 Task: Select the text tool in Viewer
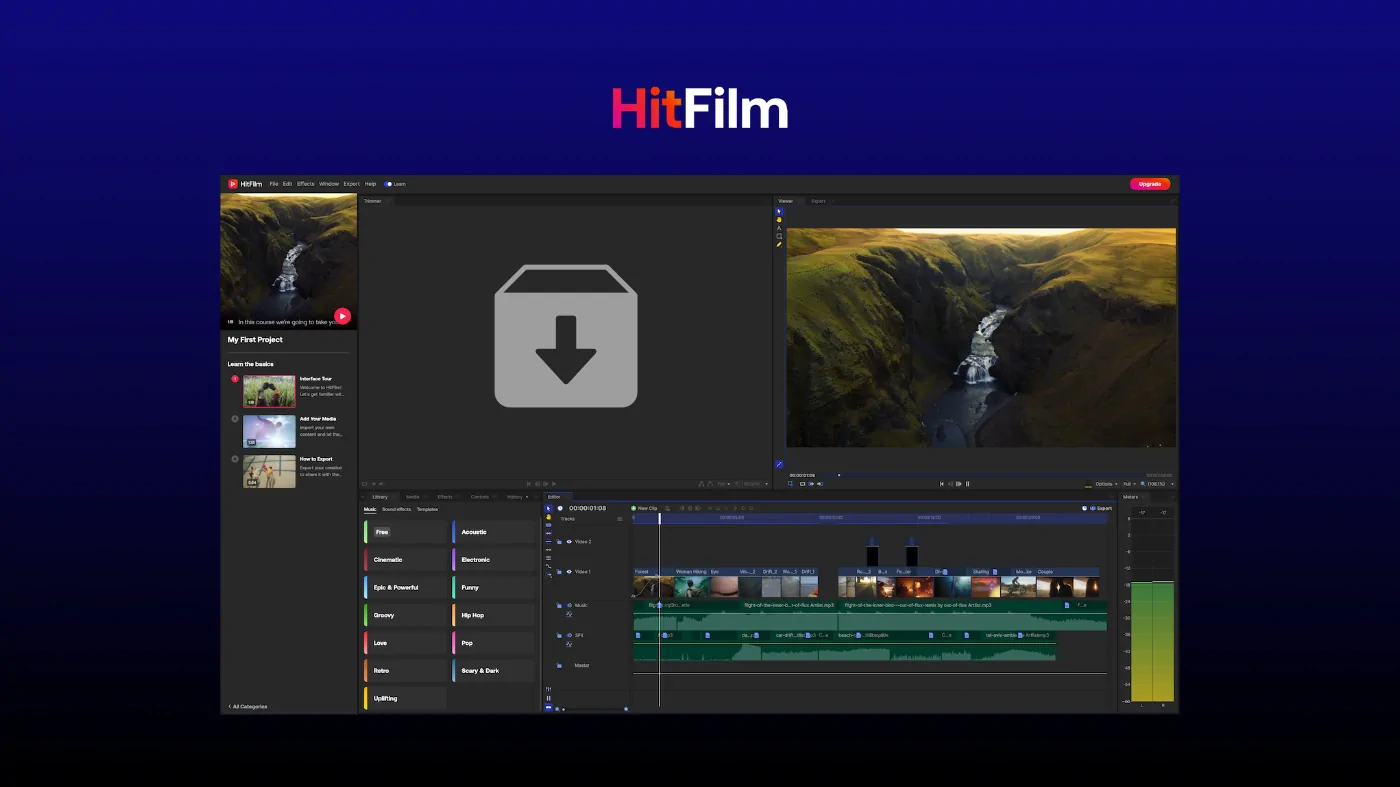pyautogui.click(x=779, y=228)
